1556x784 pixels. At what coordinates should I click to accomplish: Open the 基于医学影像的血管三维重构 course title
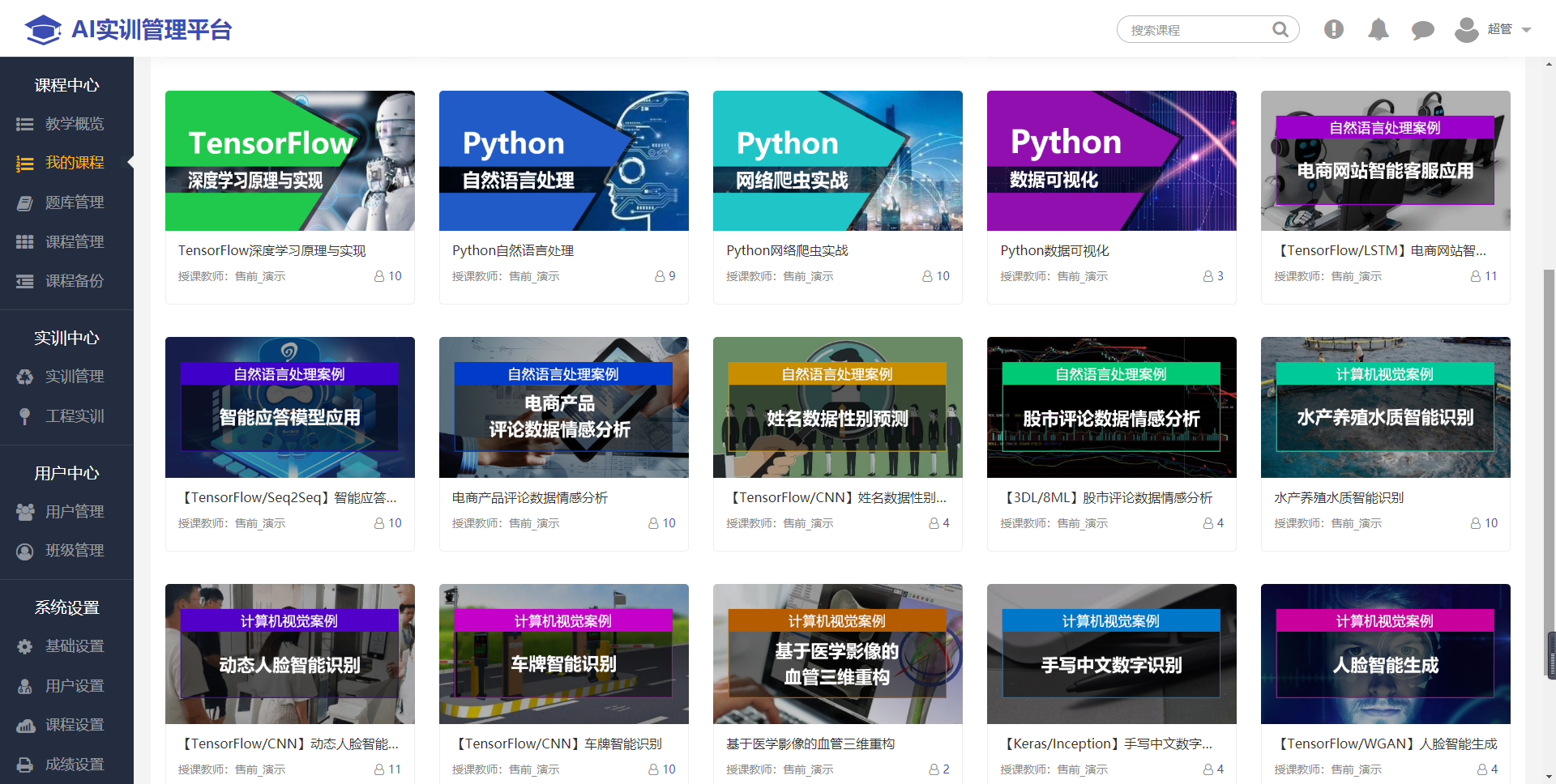tap(810, 744)
